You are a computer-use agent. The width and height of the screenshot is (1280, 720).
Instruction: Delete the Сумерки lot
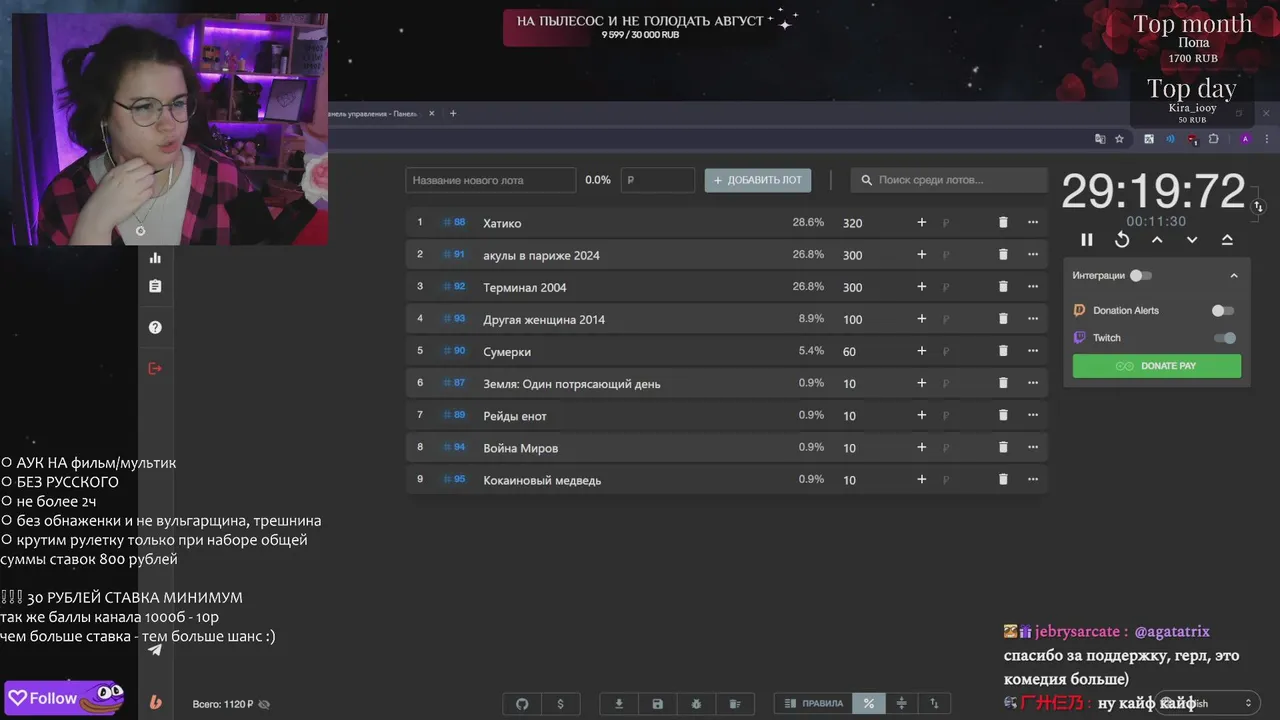click(x=1003, y=351)
